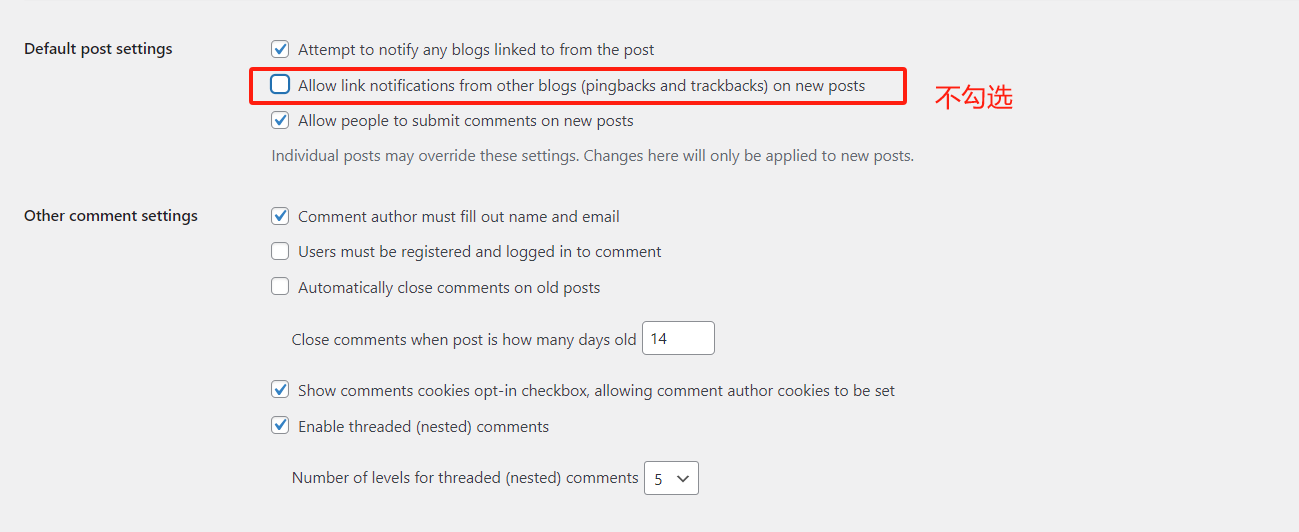
Task: Click 'Automatically close comments on old posts' label text
Action: [449, 288]
